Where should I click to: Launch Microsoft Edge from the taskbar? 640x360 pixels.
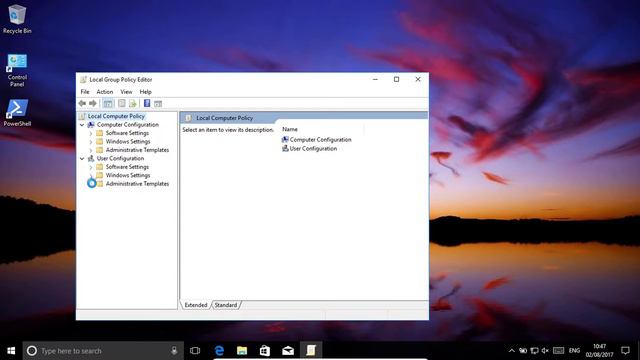click(x=219, y=351)
